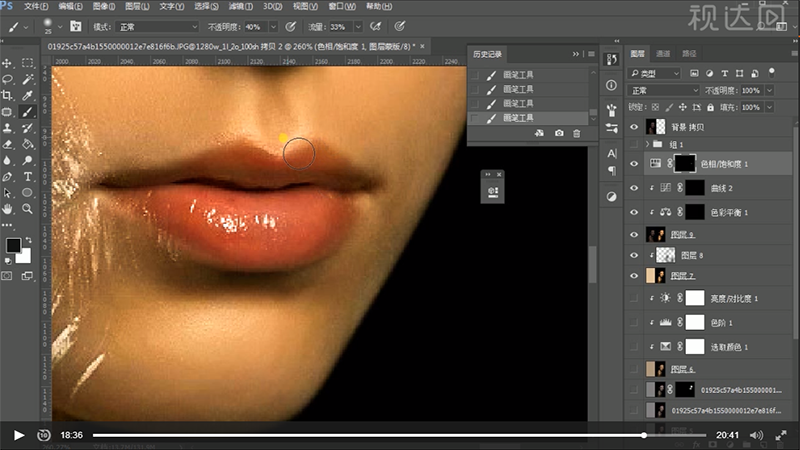
Task: Select the Paint Bucket tool
Action: point(28,144)
